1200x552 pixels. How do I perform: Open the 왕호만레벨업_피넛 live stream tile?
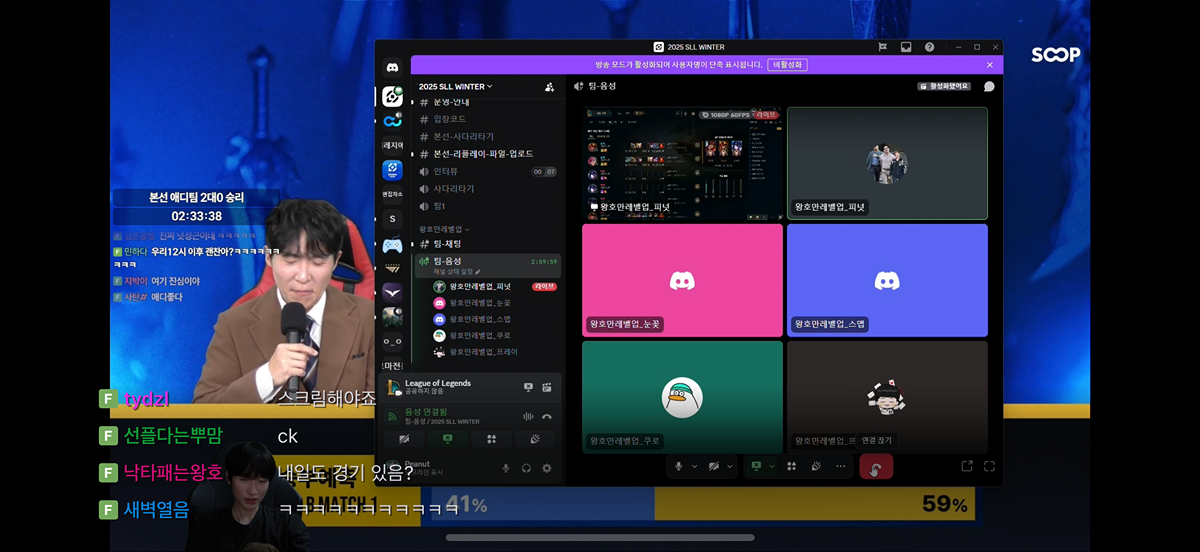point(683,163)
